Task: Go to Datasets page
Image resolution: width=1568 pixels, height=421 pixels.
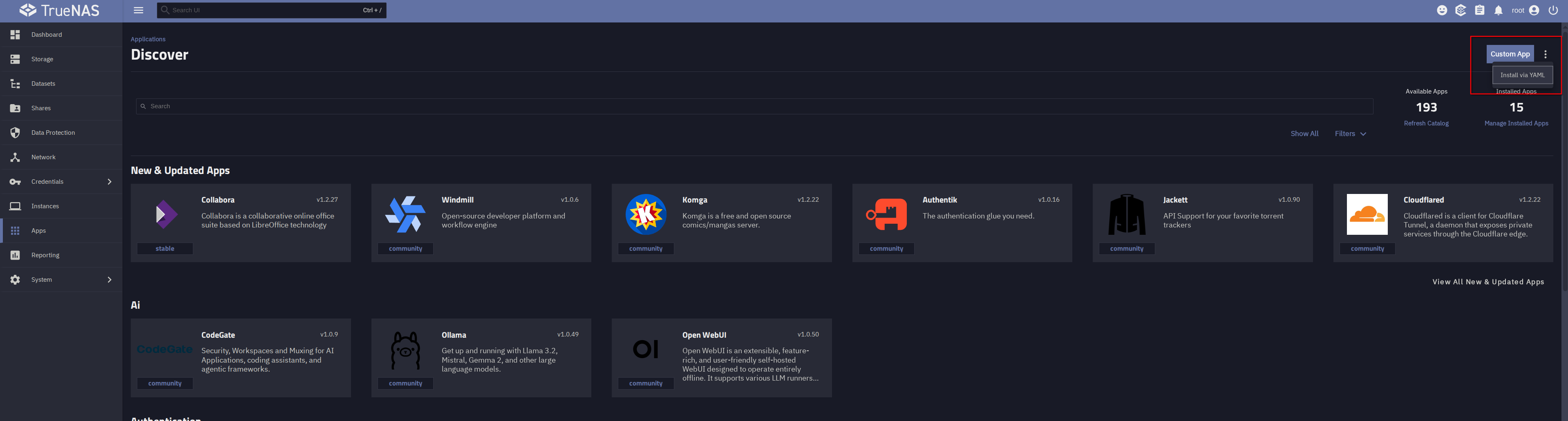Action: point(61,84)
